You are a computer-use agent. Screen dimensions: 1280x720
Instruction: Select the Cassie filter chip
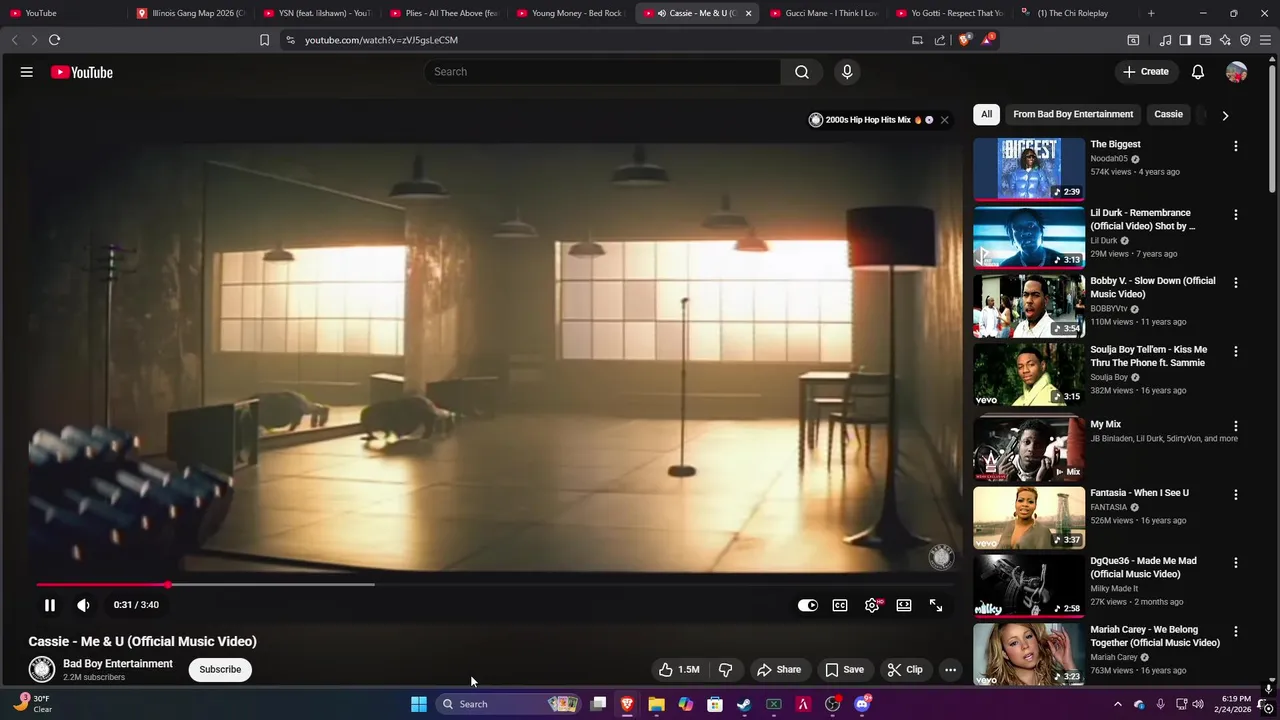[1168, 114]
